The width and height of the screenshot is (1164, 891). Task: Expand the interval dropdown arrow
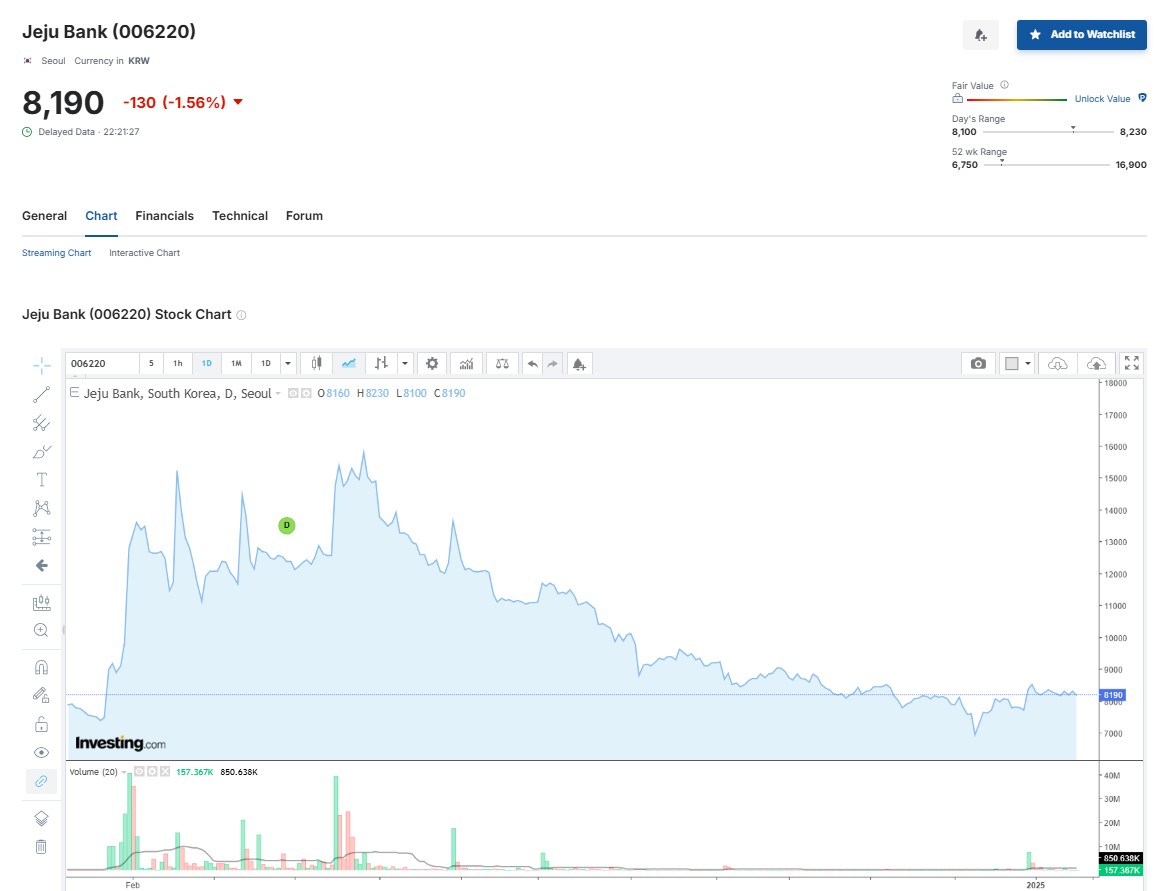click(x=288, y=363)
